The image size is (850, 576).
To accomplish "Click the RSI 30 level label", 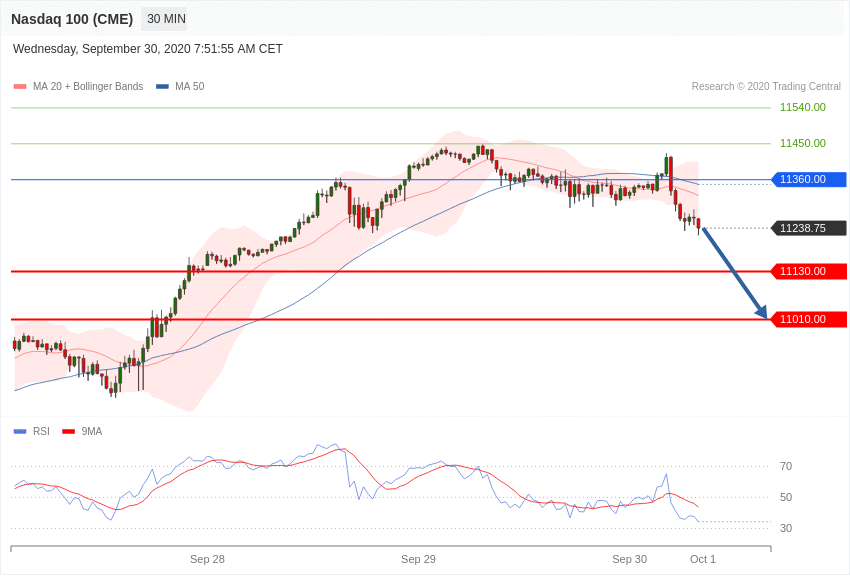I will click(786, 528).
